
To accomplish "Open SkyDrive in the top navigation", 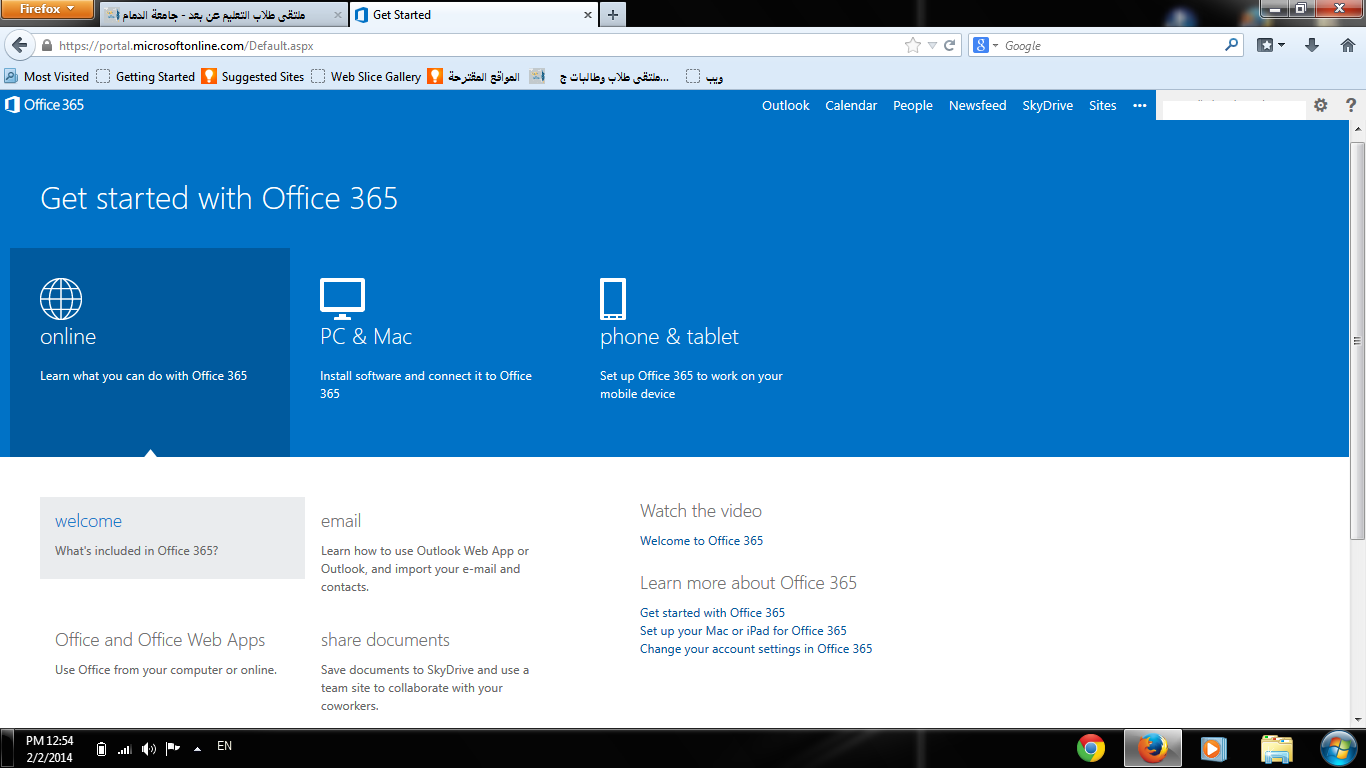I will (x=1048, y=105).
